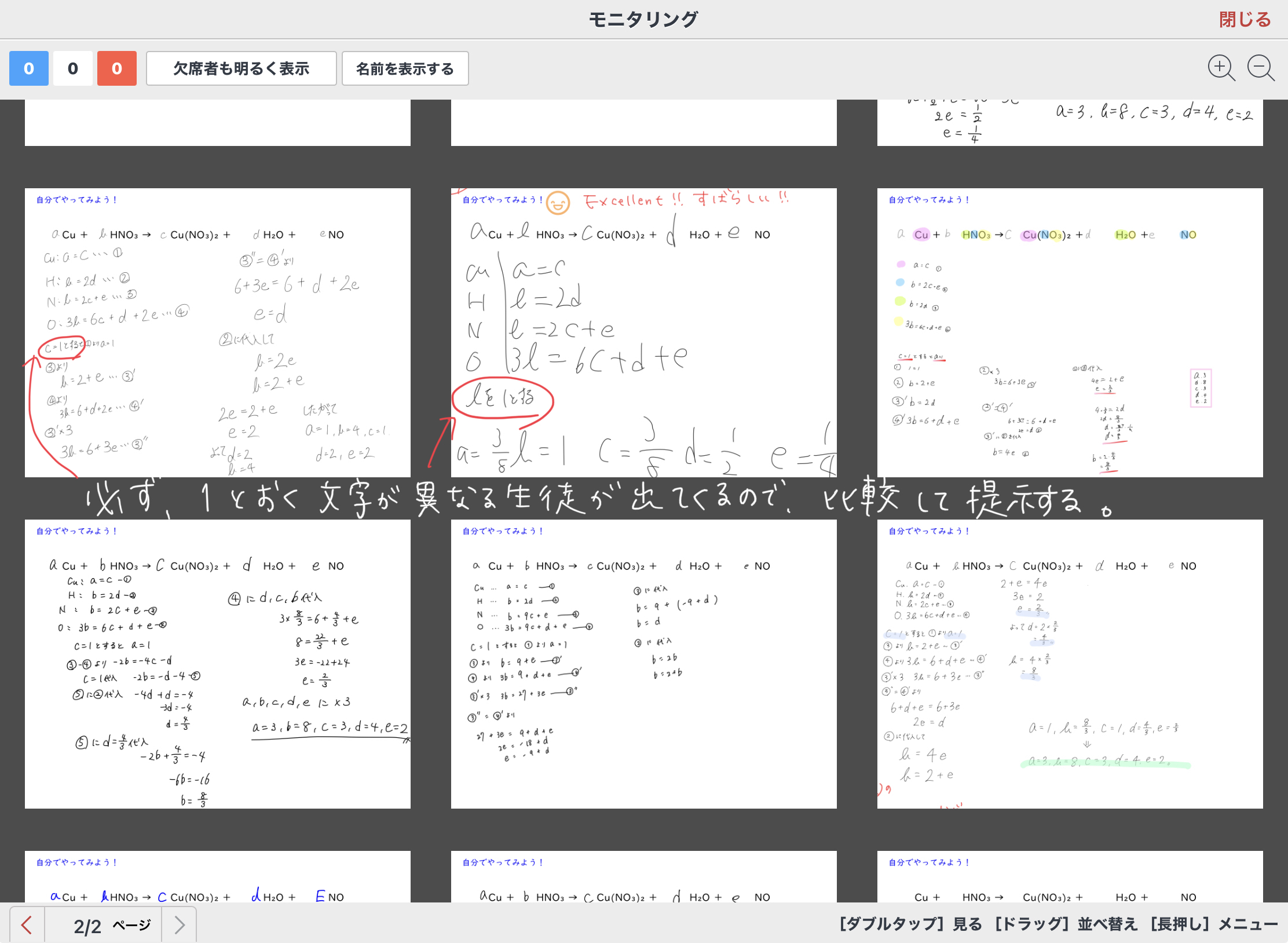Open worksheet with green highlighted final answer
Screen dimensions: 1288x943
(x=1070, y=664)
